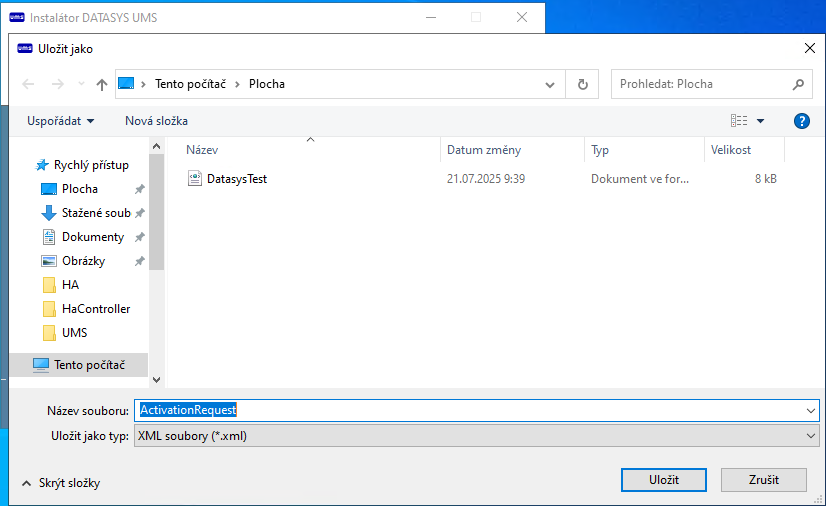Click the pin icon next to Plocha
Screen dimensions: 826x506
pos(140,189)
